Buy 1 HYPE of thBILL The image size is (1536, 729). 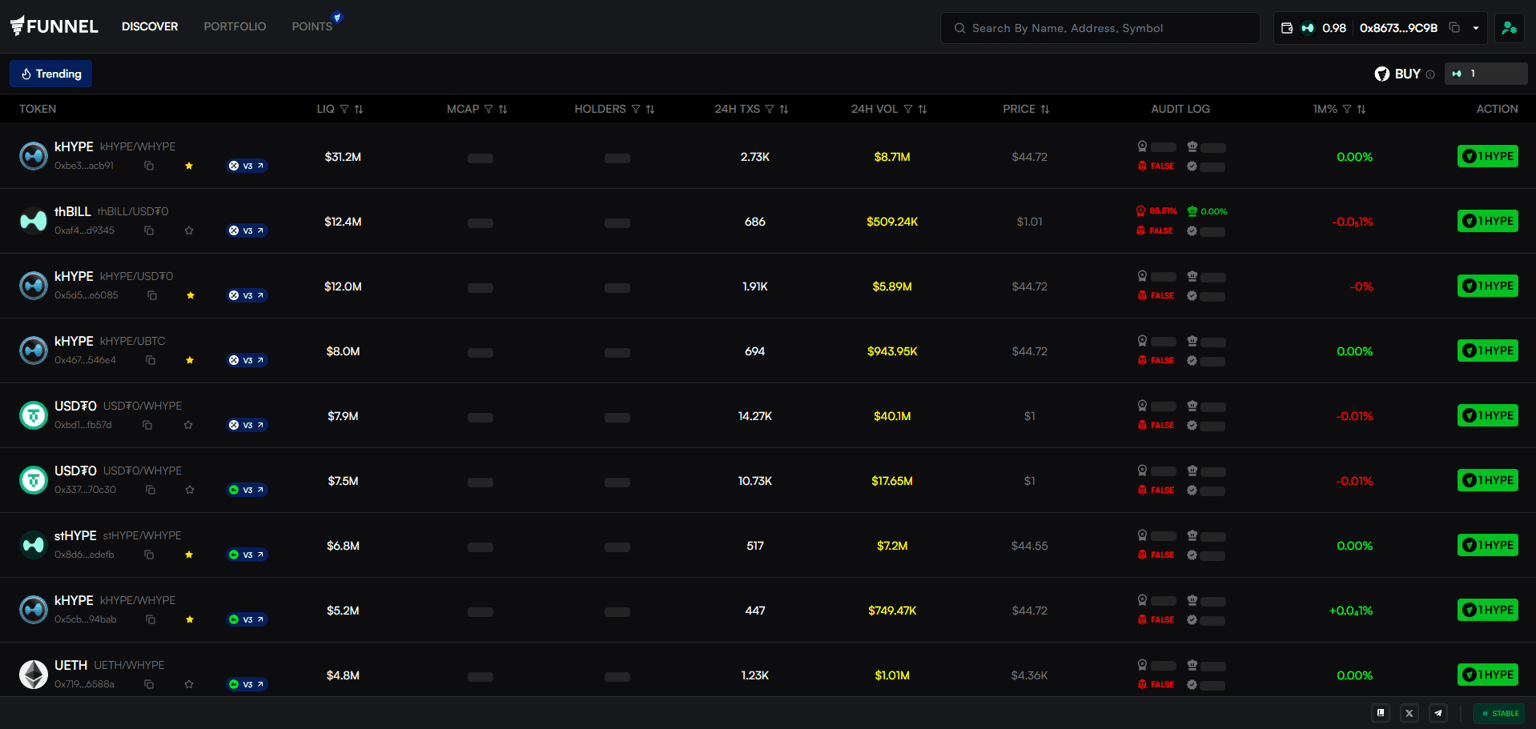[x=1487, y=221]
